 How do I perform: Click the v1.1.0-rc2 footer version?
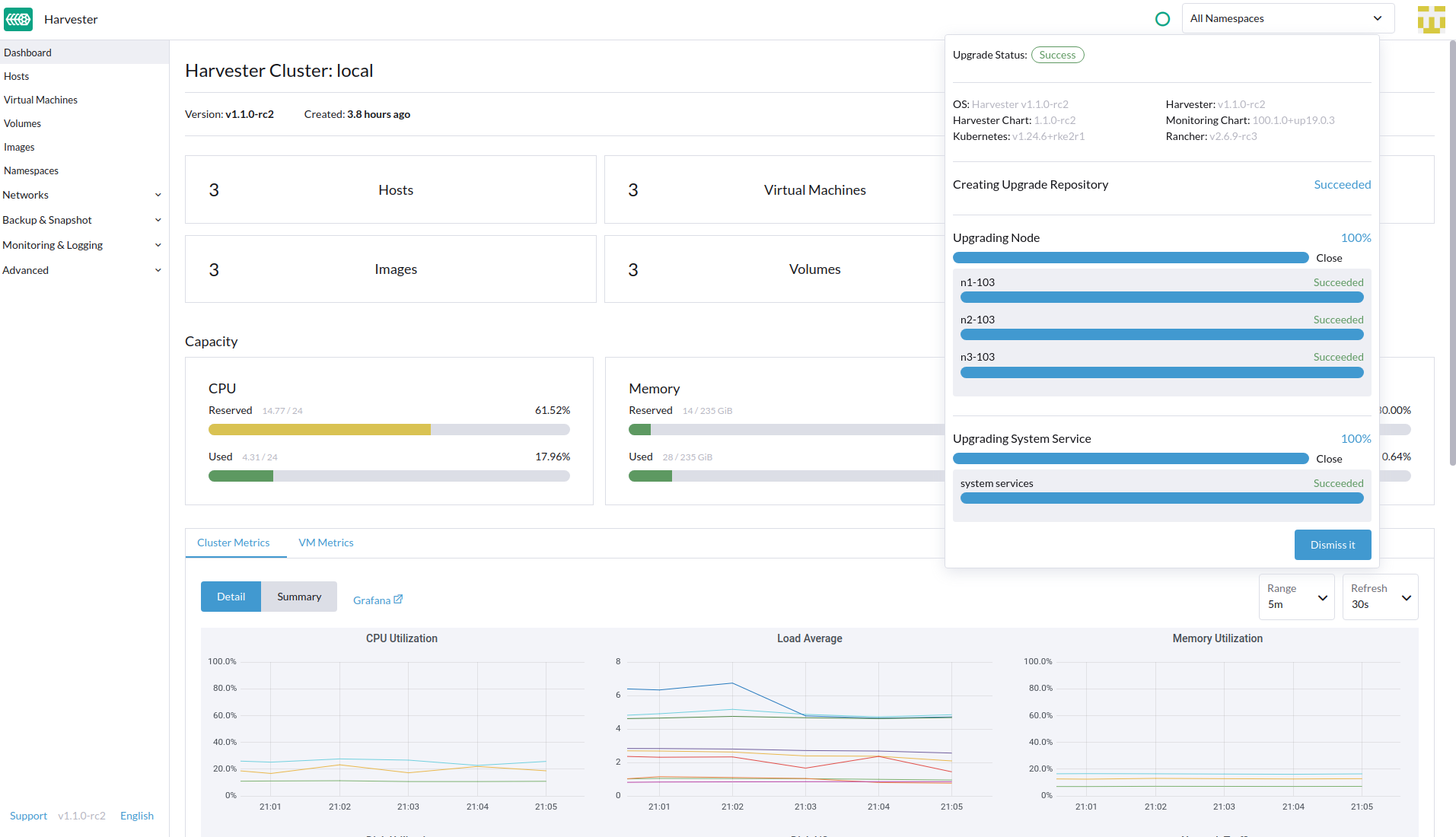pyautogui.click(x=82, y=816)
